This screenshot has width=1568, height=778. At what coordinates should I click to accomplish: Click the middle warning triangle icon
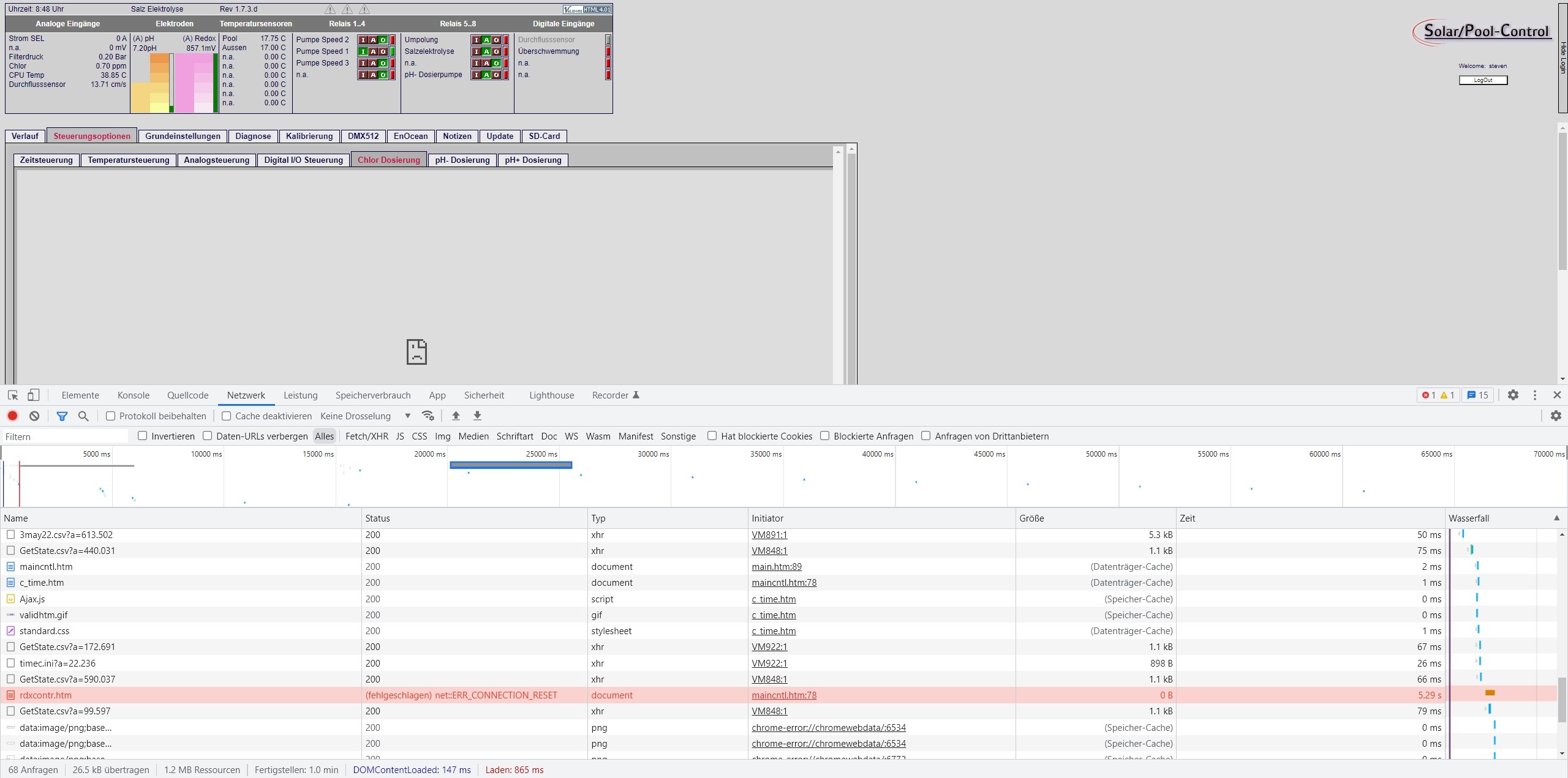pos(347,9)
